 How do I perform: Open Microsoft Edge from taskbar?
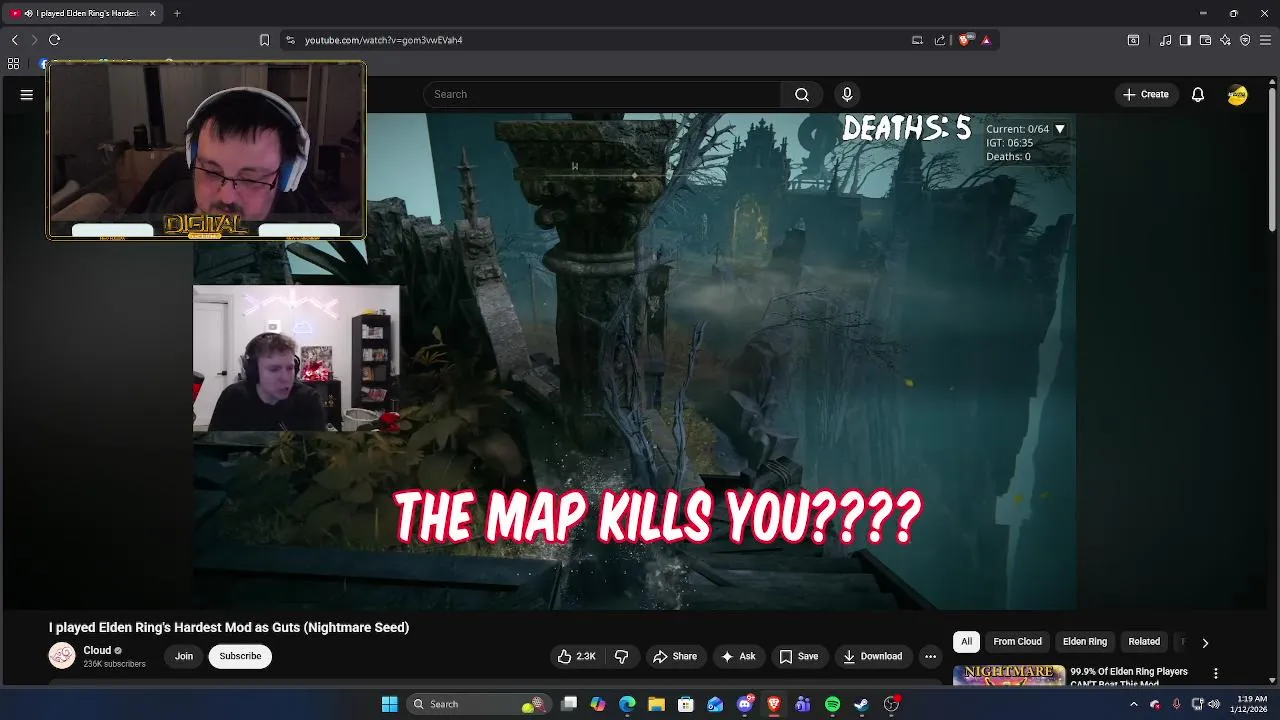tap(627, 704)
